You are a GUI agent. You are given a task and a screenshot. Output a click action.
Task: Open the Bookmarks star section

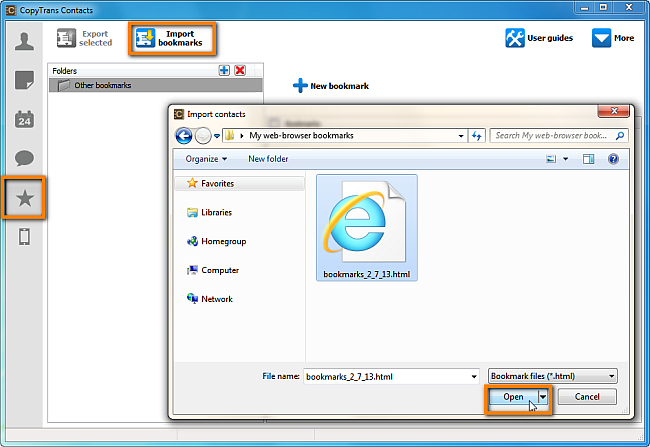coord(24,198)
